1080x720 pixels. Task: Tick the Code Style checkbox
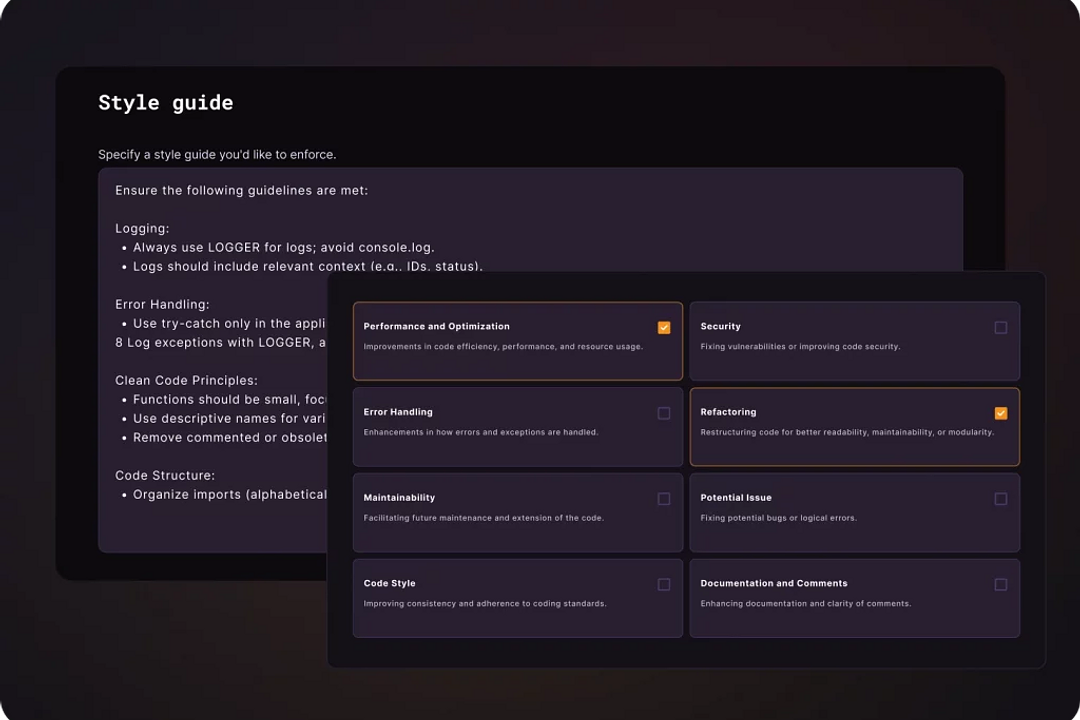tap(664, 584)
